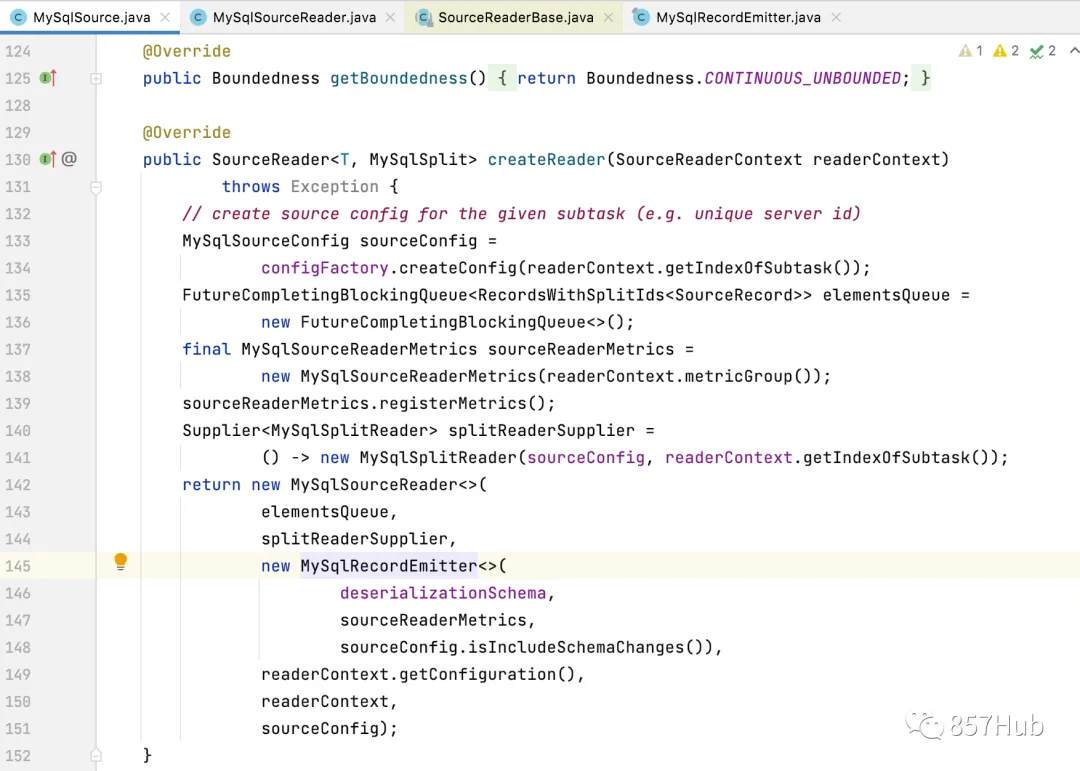
Task: Click getConfiguration call on line 149
Action: point(477,675)
